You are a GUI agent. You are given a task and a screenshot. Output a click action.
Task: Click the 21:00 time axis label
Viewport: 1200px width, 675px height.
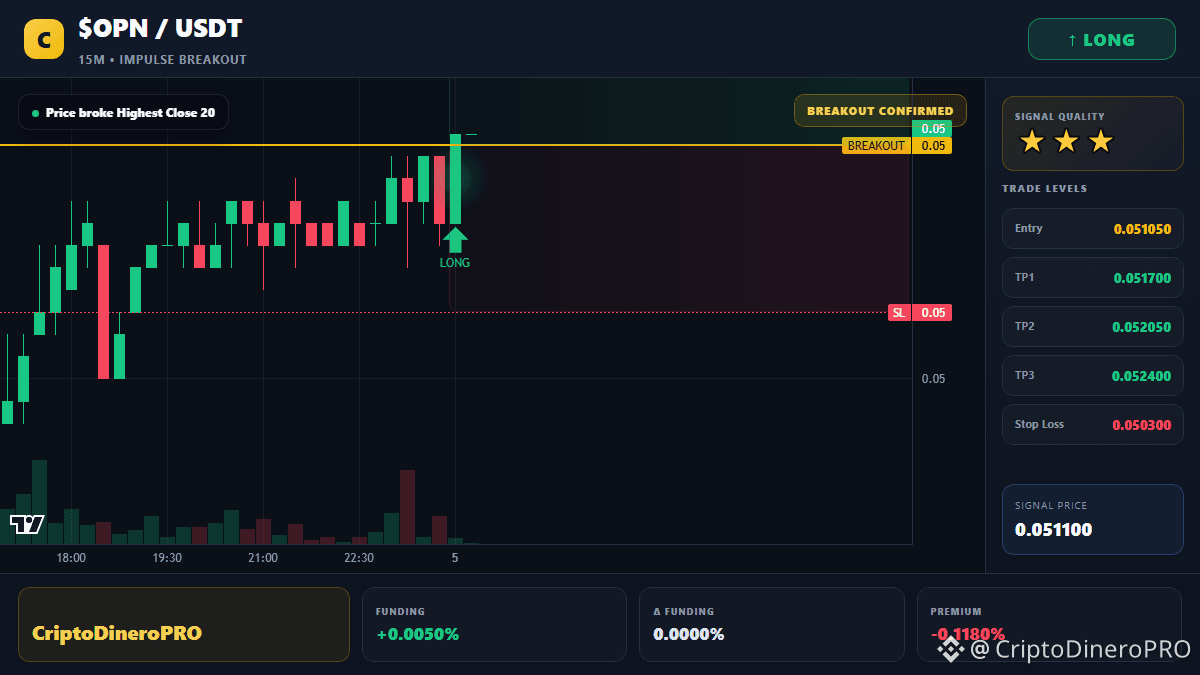pyautogui.click(x=263, y=558)
